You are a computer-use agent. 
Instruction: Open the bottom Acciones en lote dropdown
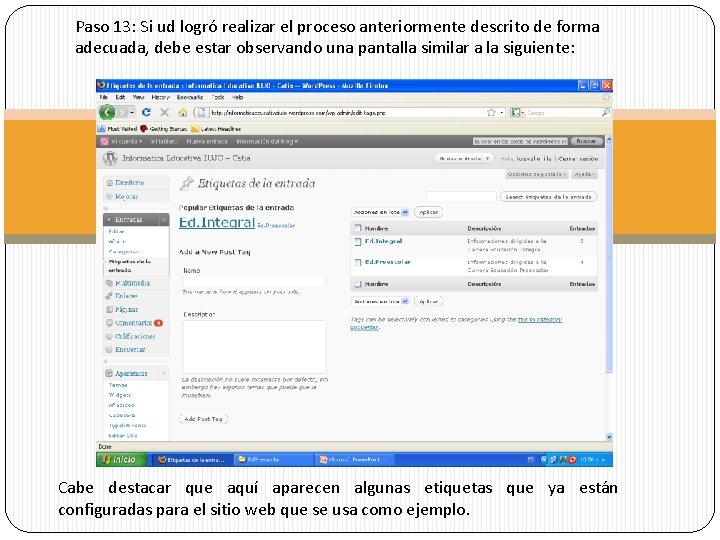coord(380,302)
